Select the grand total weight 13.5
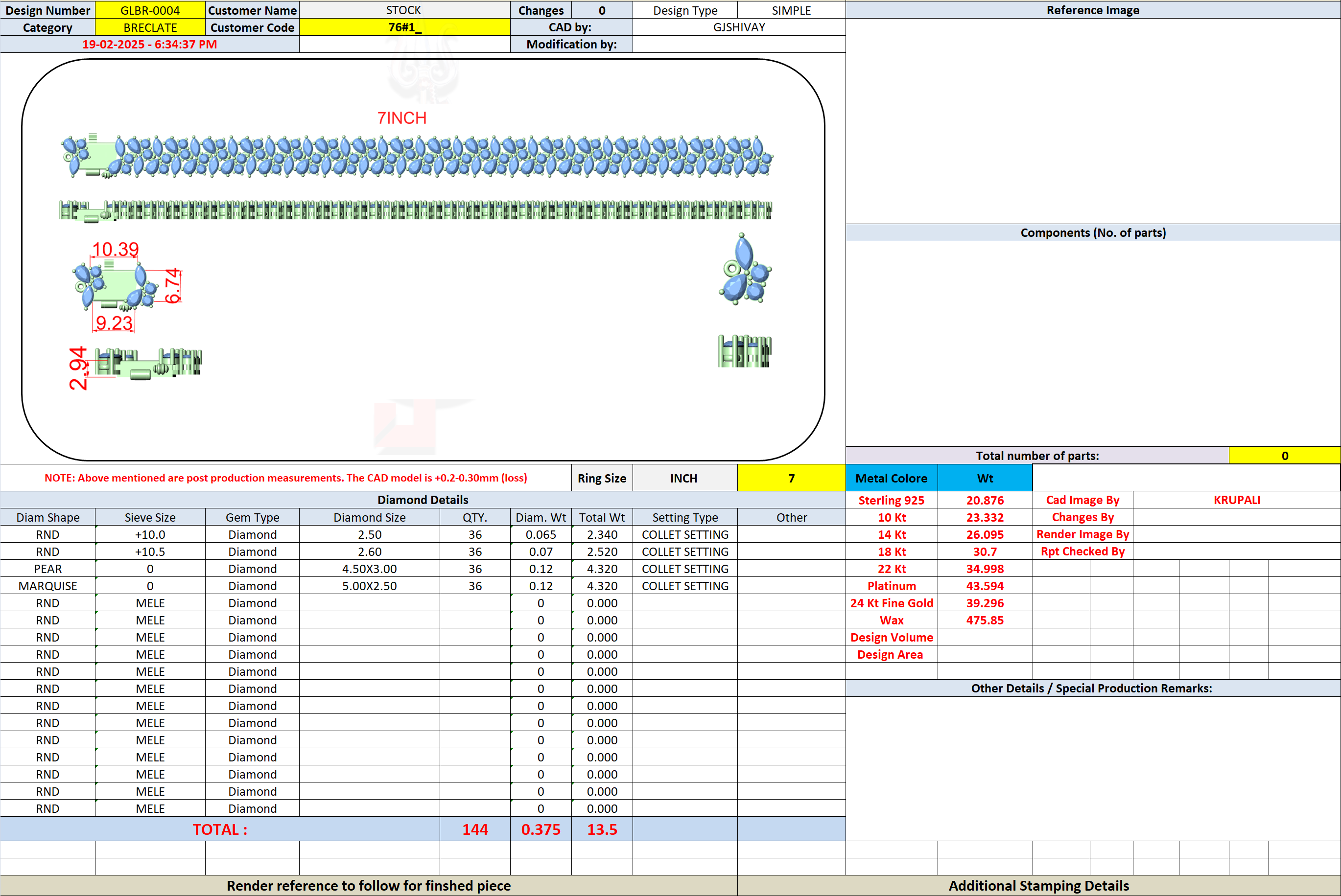 [x=602, y=829]
